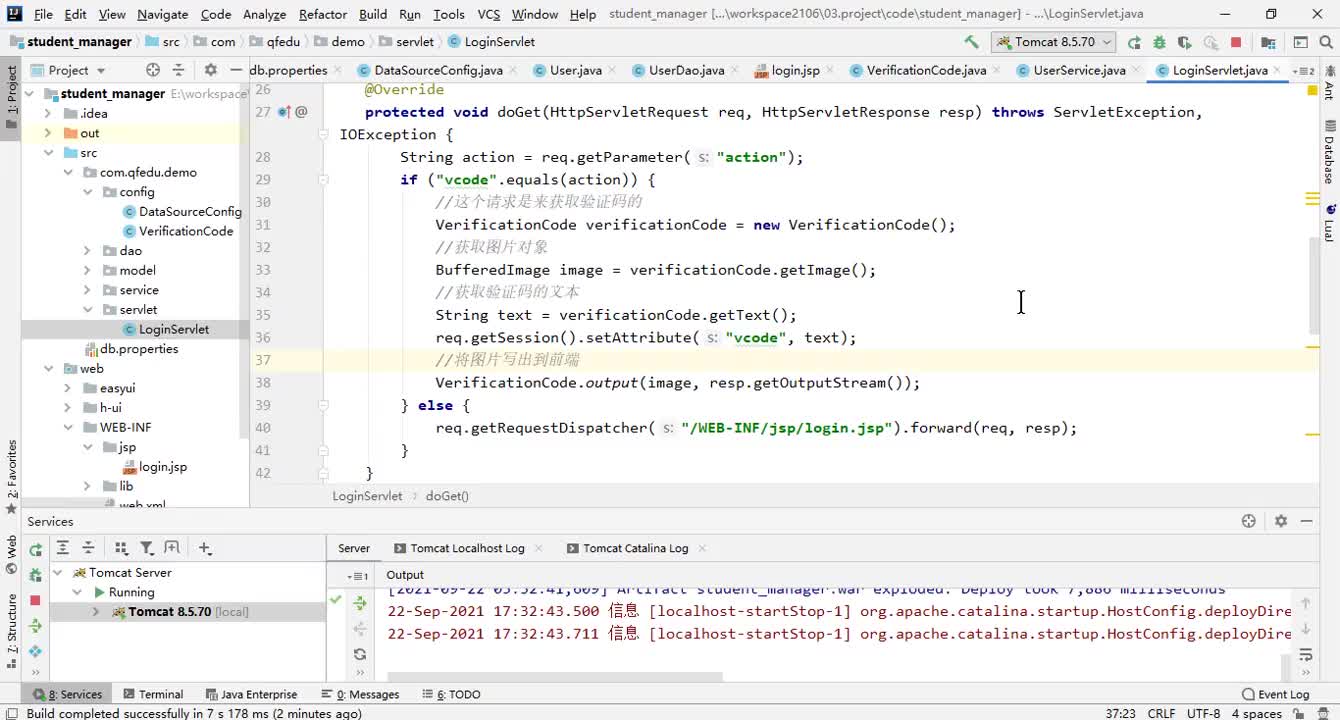Select VerificationCode class in project tree
This screenshot has width=1340, height=720.
tap(178, 231)
